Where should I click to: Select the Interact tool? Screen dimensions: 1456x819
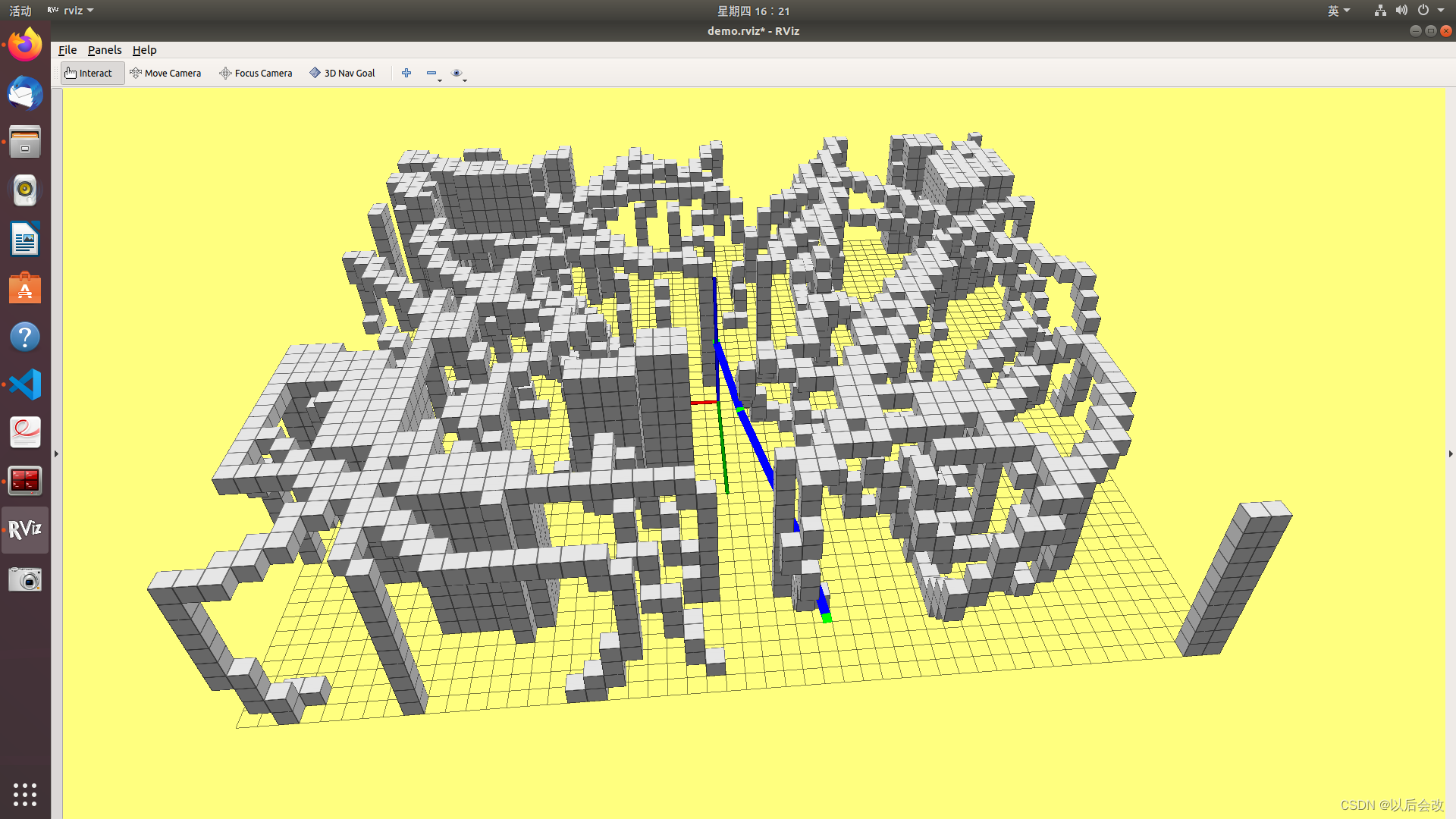[x=91, y=74]
